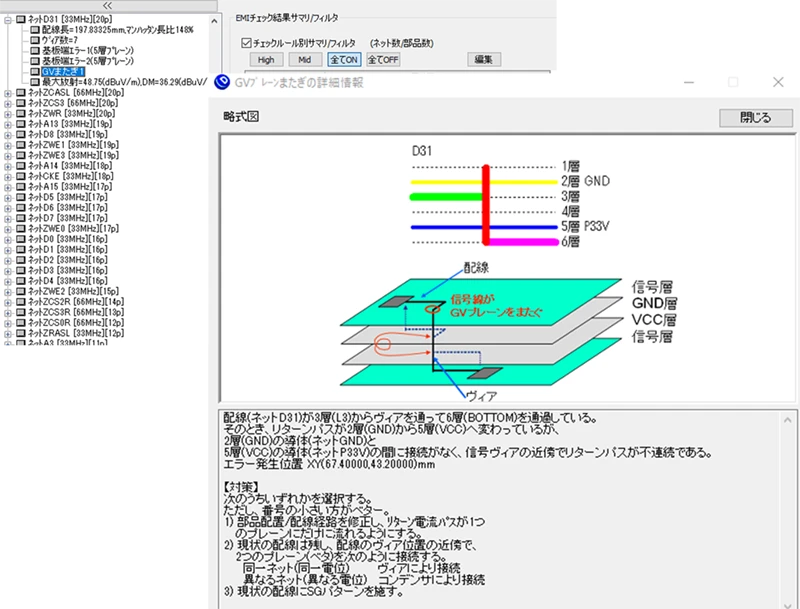This screenshot has height=609, width=800.
Task: Click the node icon of ネットCKE
Action: pyautogui.click(x=20, y=176)
